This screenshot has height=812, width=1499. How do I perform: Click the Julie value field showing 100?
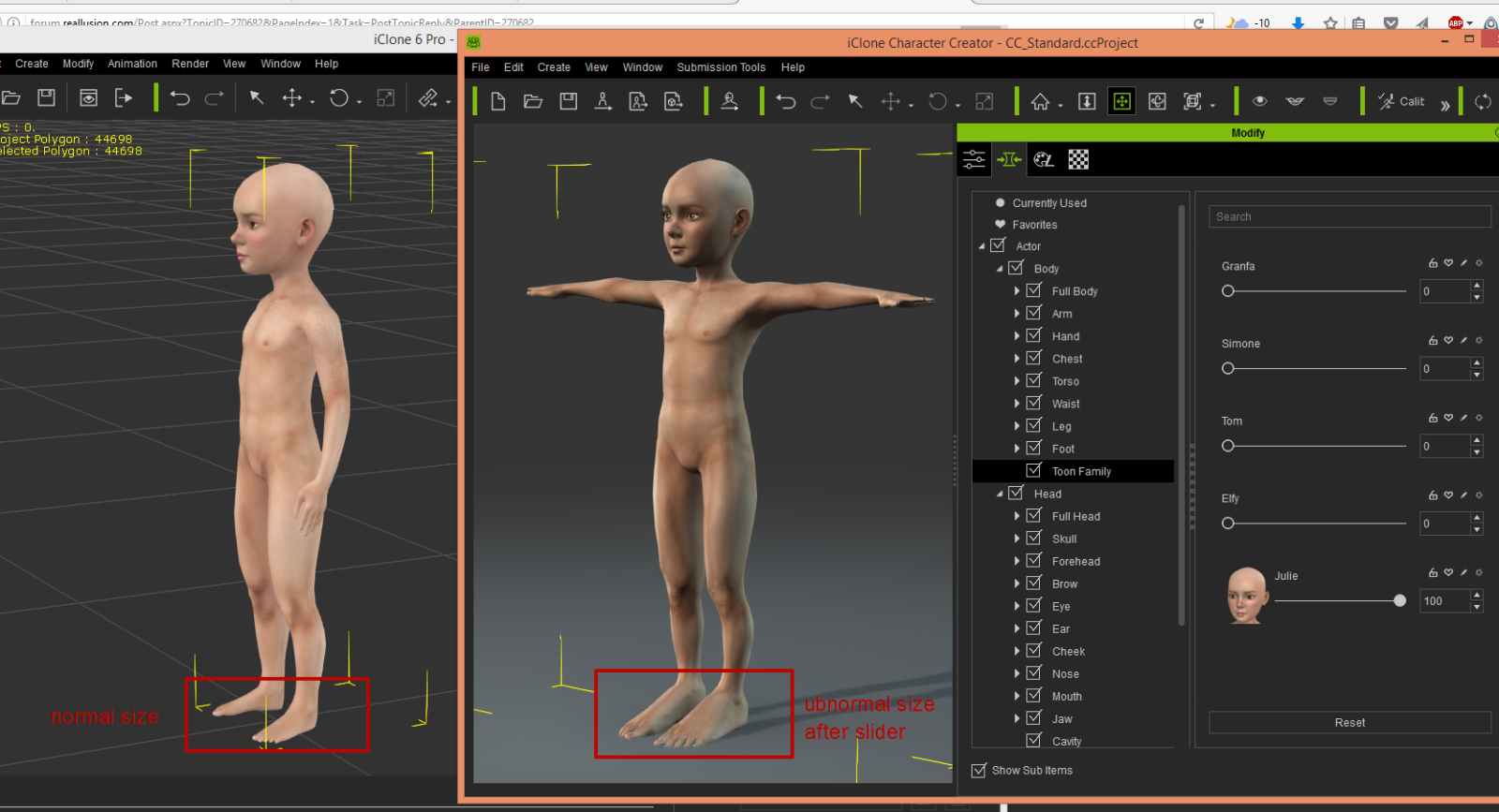click(x=1445, y=600)
